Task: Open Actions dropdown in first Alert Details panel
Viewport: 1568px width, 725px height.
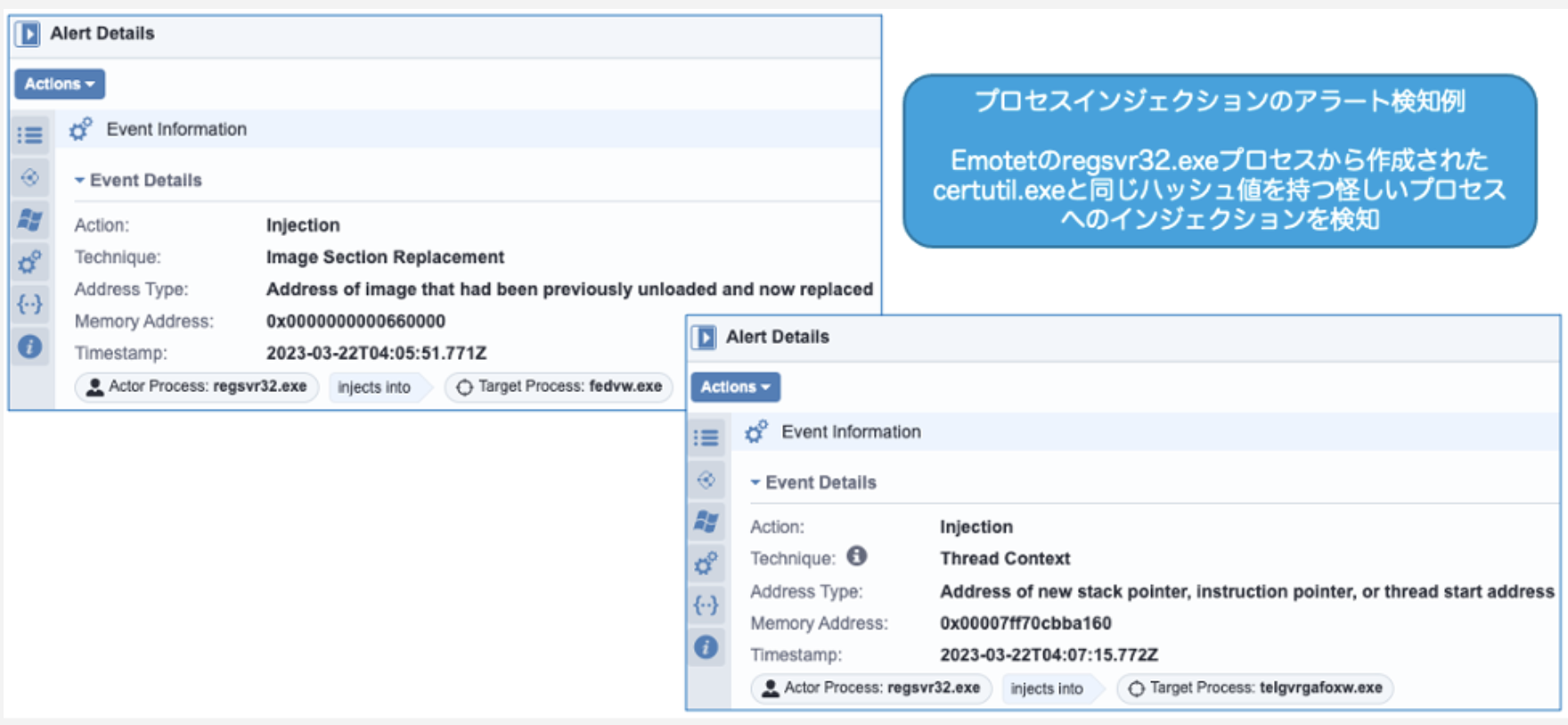Action: pyautogui.click(x=59, y=84)
